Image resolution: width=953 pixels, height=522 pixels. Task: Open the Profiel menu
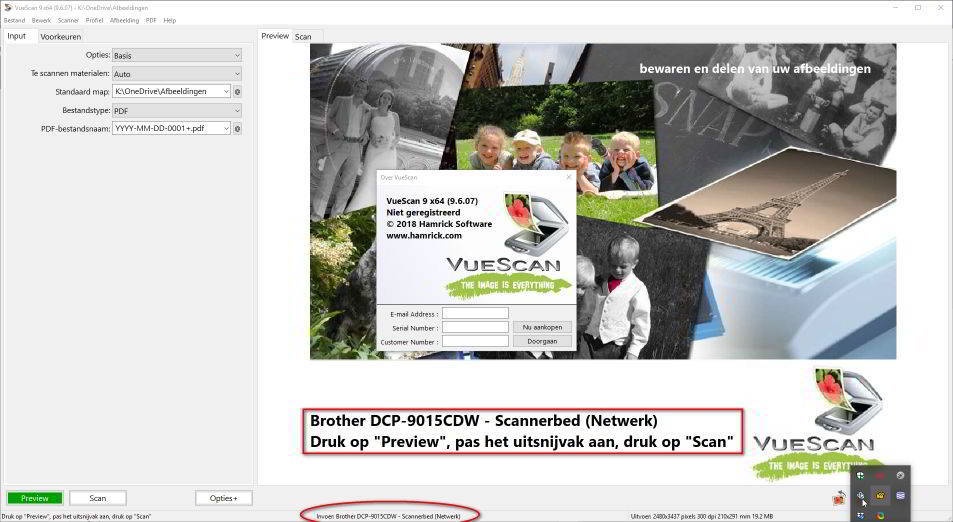tap(94, 20)
